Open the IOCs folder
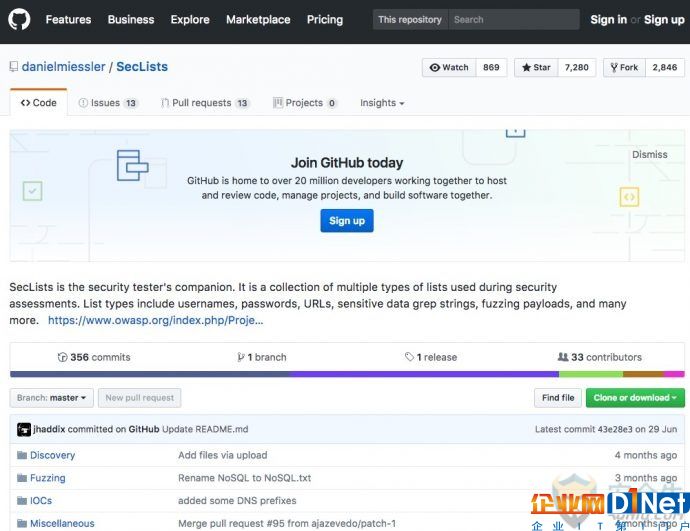Viewport: 690px width, 531px height. [41, 501]
